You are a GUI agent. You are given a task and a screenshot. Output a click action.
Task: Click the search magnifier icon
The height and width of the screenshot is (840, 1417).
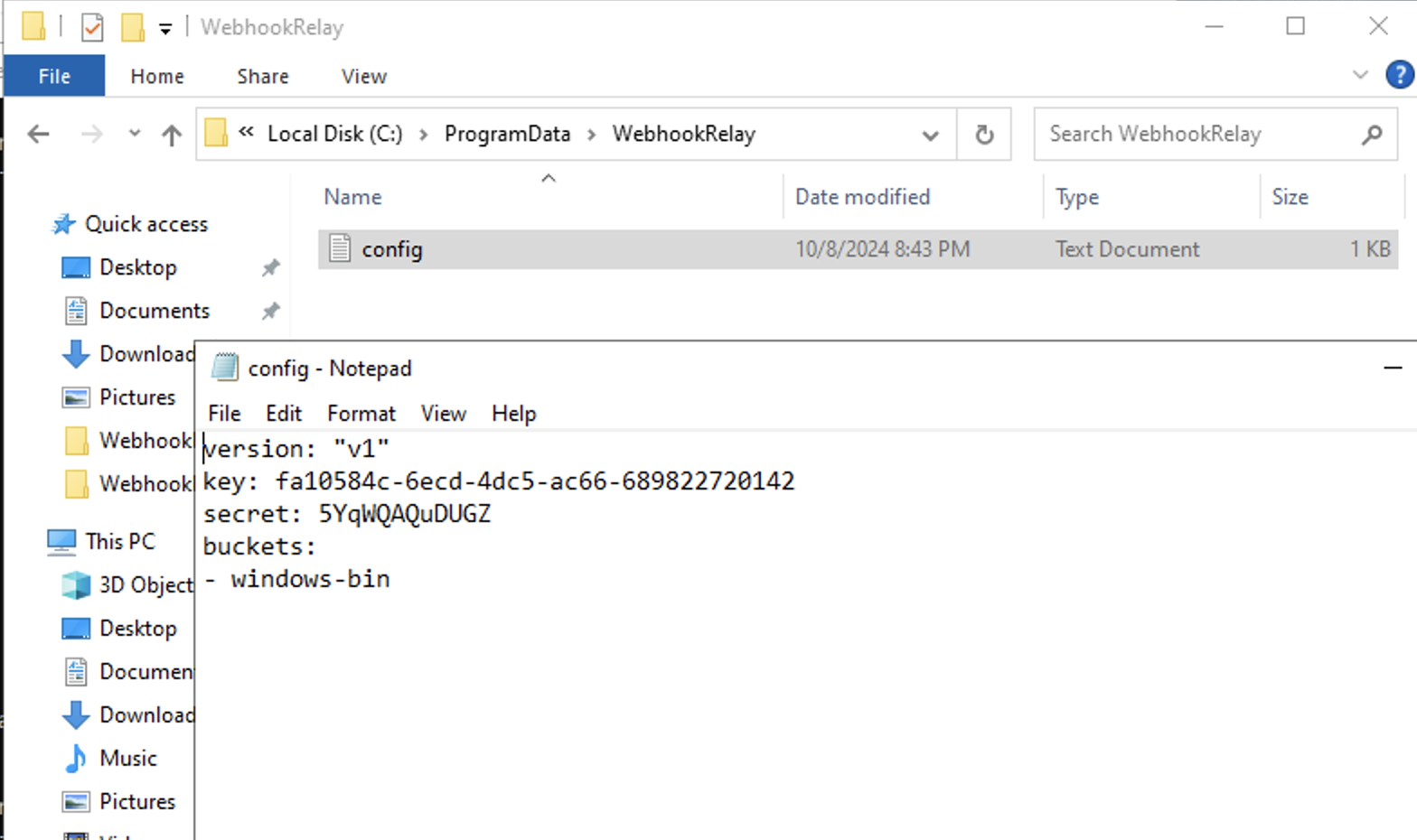tap(1372, 135)
